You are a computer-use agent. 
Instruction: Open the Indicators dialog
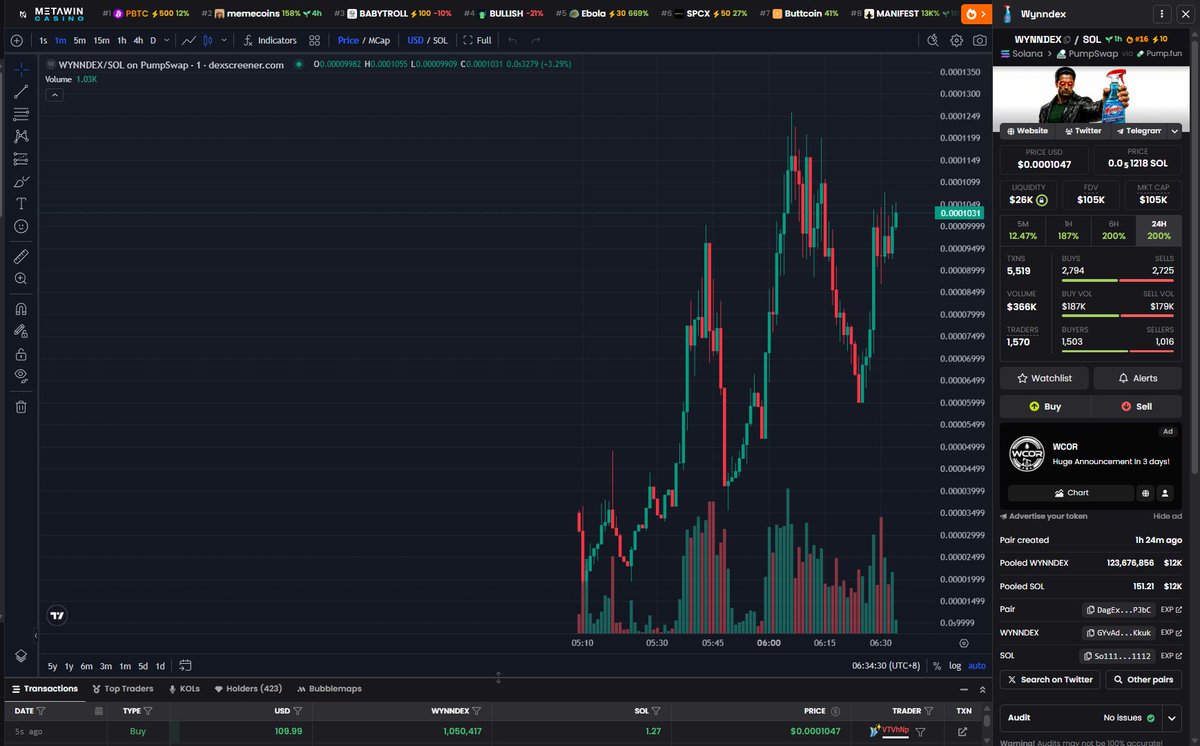pos(269,40)
